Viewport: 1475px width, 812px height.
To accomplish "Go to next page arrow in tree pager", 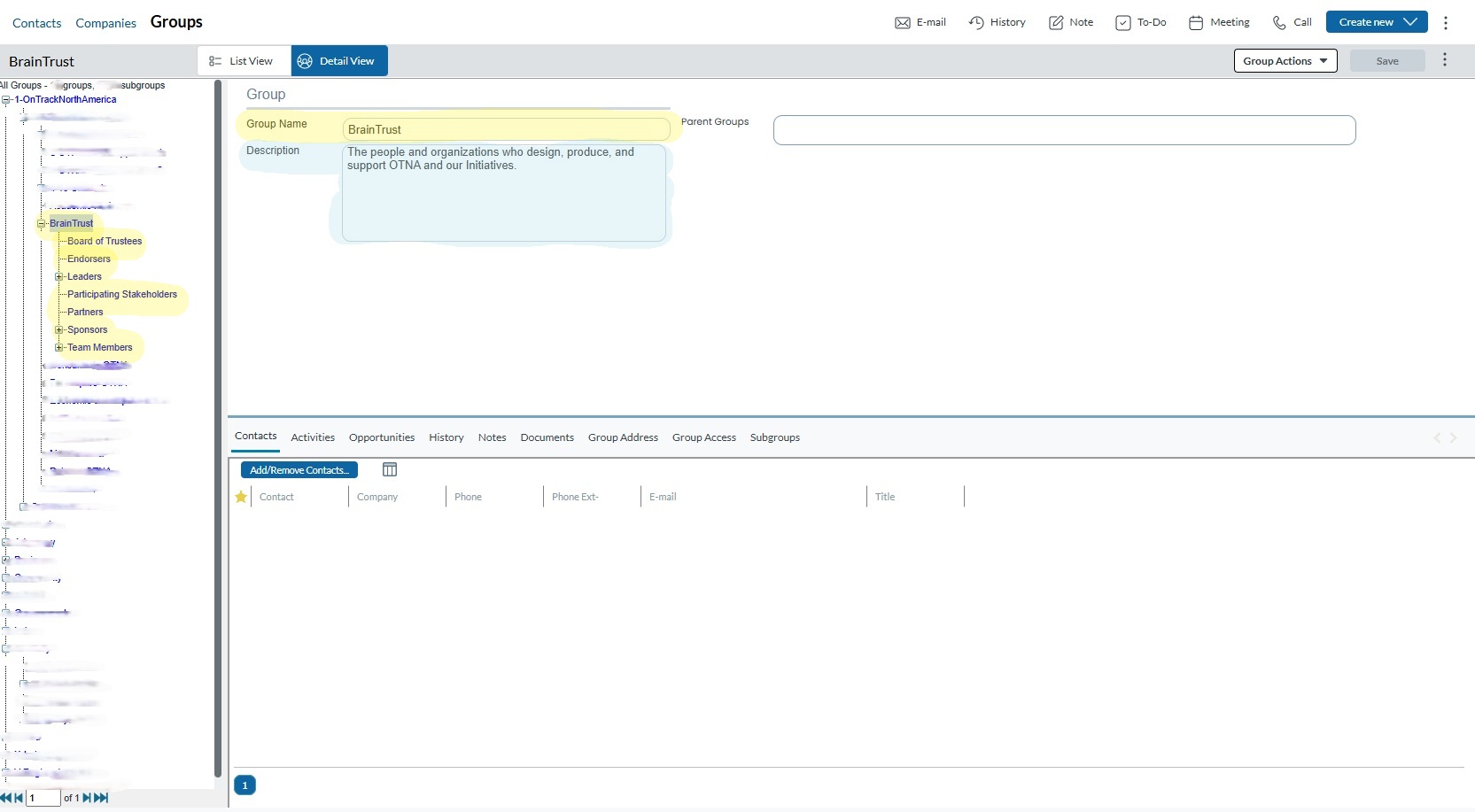I will (x=87, y=798).
